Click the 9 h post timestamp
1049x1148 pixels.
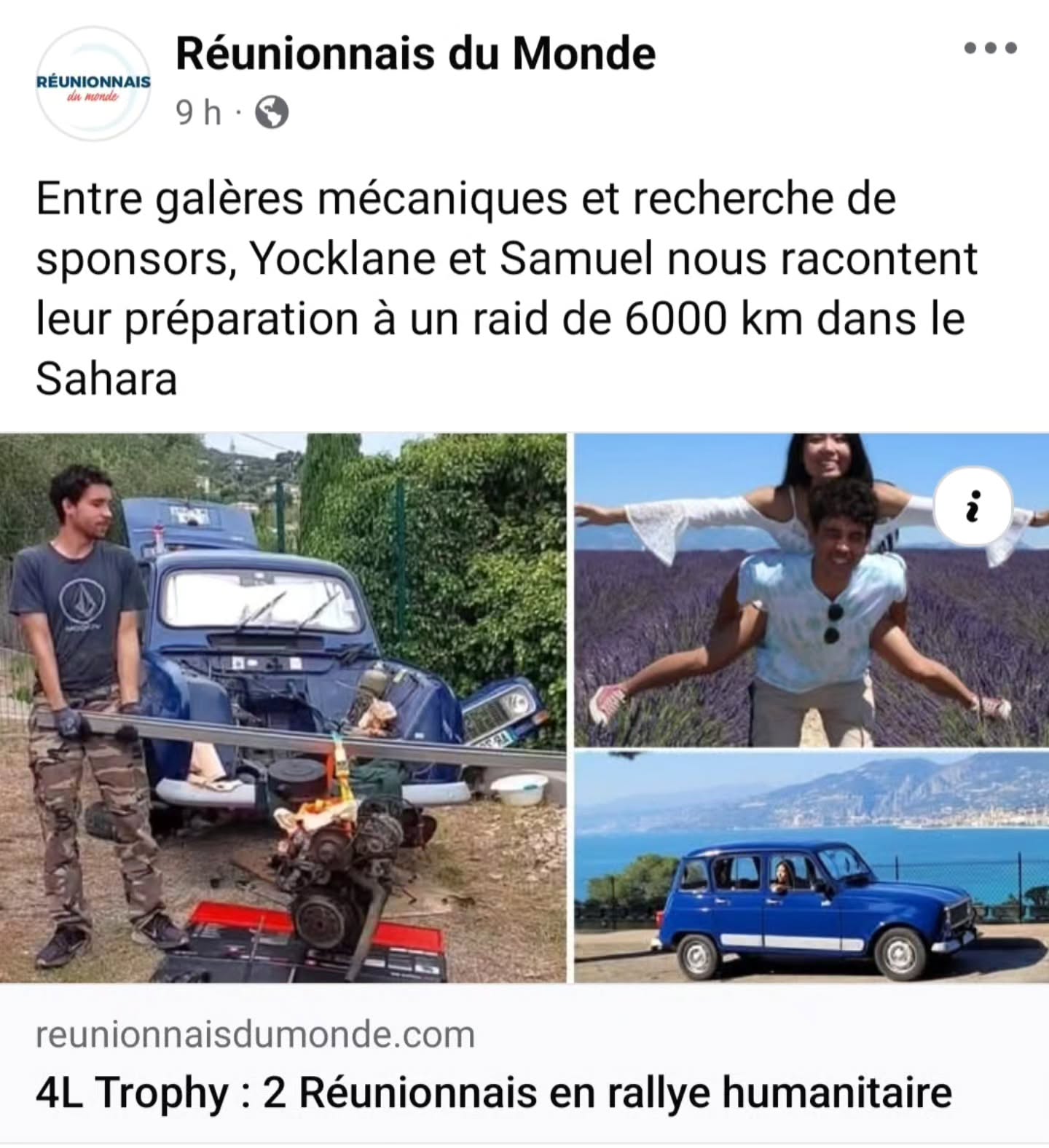(x=198, y=112)
